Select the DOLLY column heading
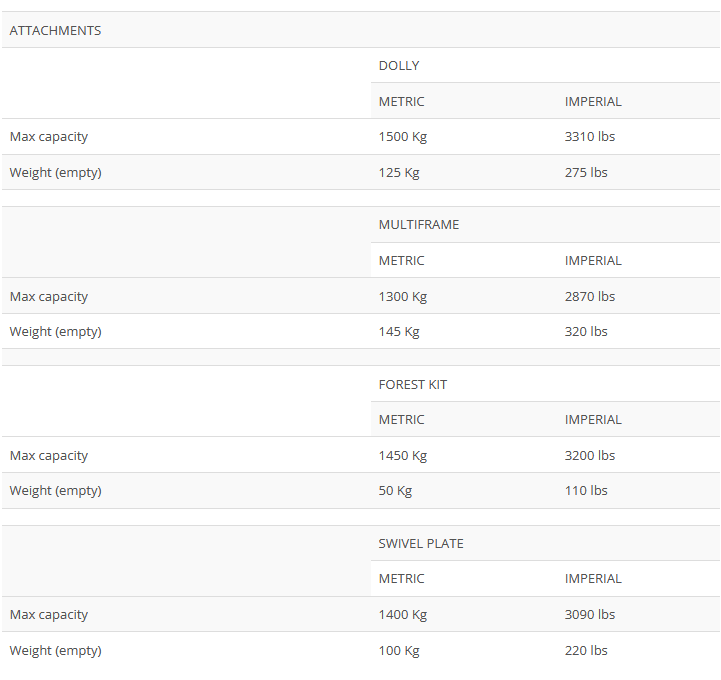Viewport: 721px width, 680px height. tap(399, 65)
